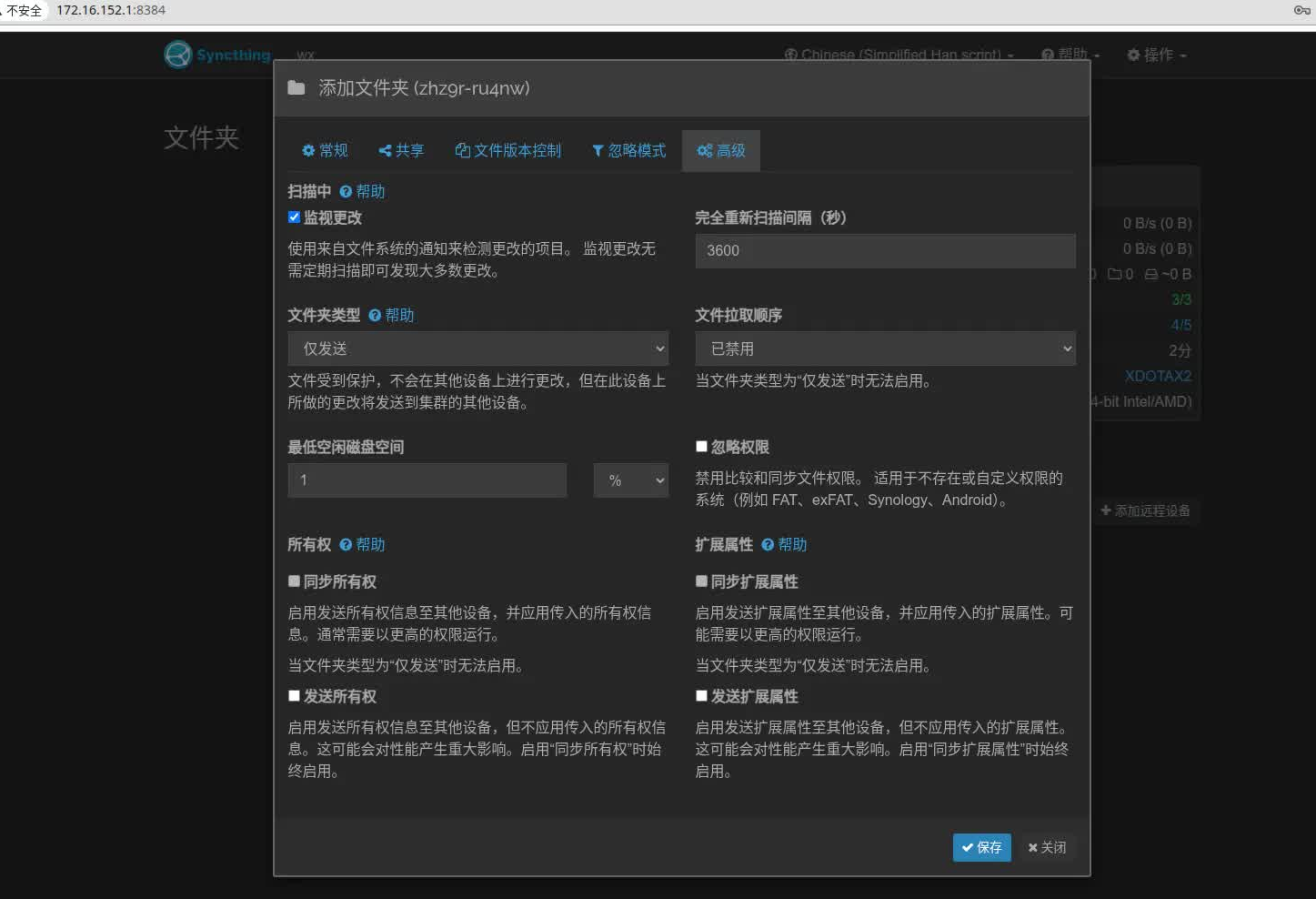Switch to the 文件版本控制 tab
This screenshot has width=1316, height=899.
click(x=507, y=150)
